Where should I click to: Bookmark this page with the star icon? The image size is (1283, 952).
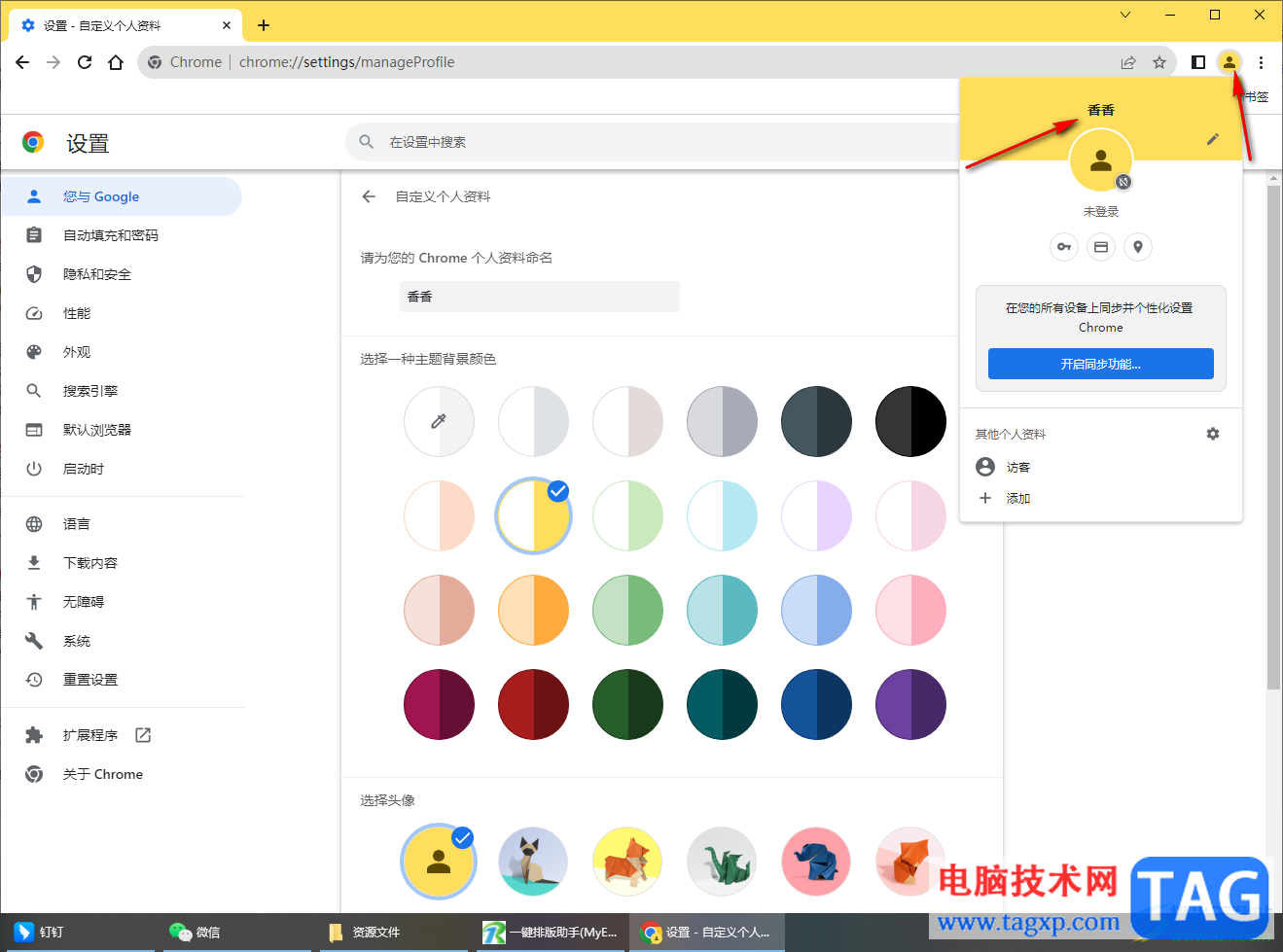pyautogui.click(x=1158, y=61)
